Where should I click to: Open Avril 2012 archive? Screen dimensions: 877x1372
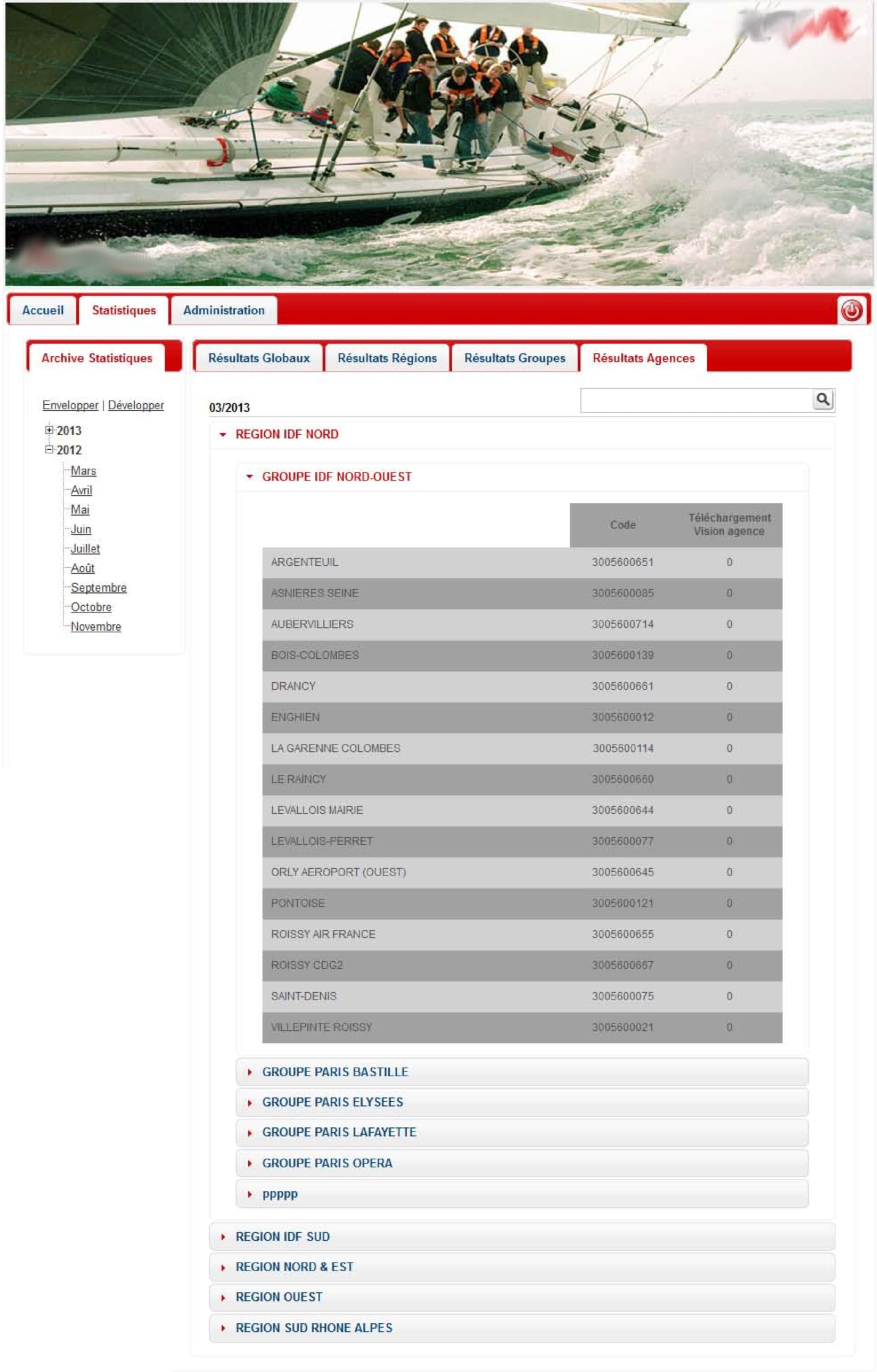[x=81, y=490]
